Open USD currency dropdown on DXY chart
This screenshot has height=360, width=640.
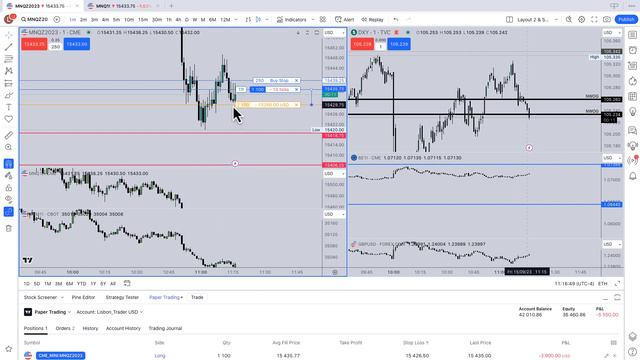(612, 33)
